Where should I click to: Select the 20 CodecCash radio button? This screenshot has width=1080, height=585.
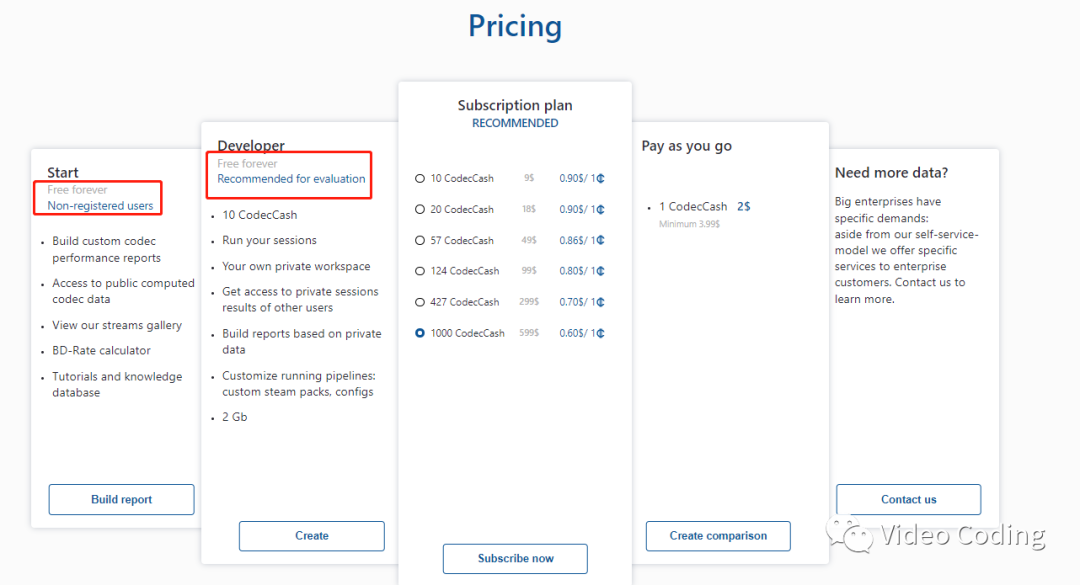(420, 210)
